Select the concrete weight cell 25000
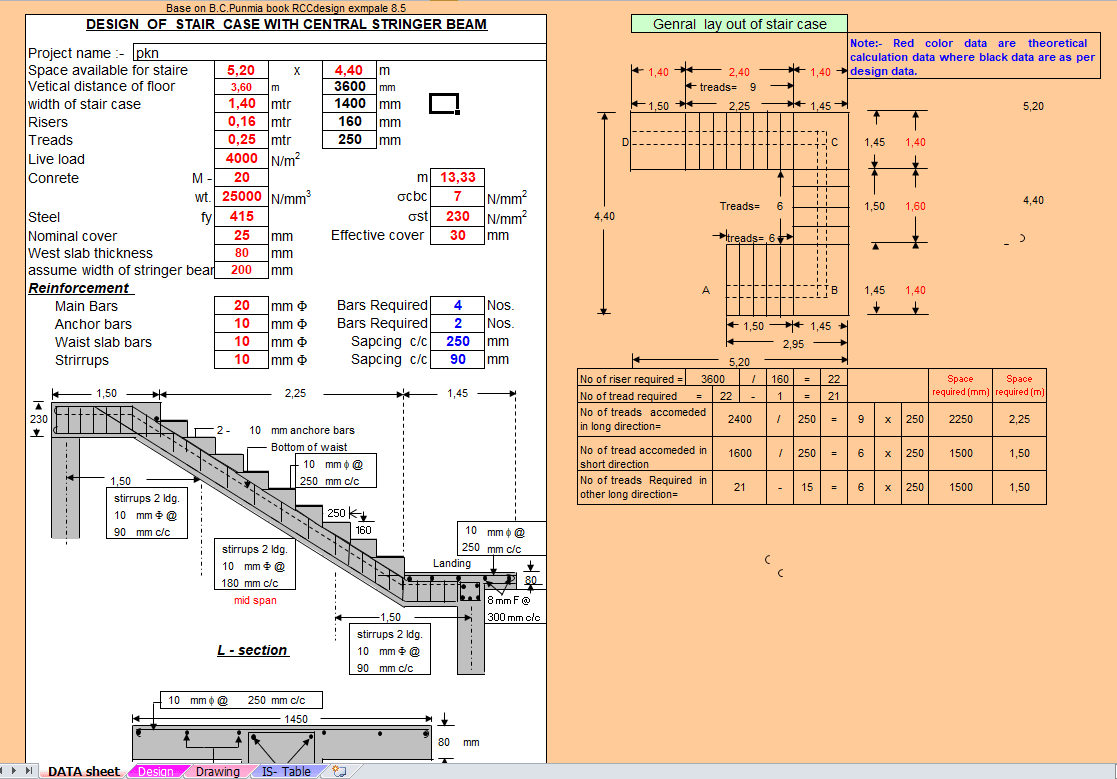1117x779 pixels. click(241, 197)
